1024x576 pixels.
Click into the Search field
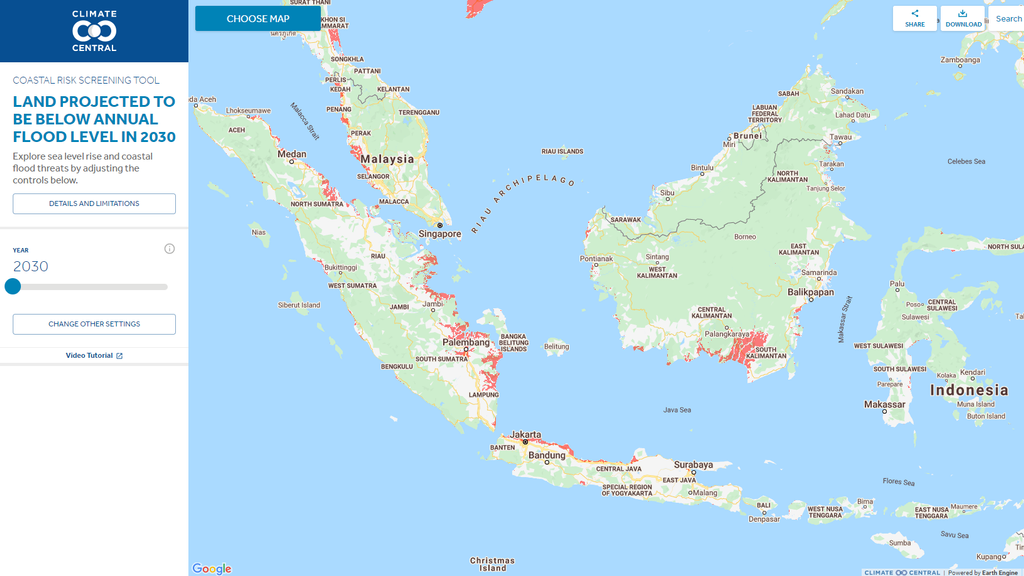click(x=1006, y=18)
